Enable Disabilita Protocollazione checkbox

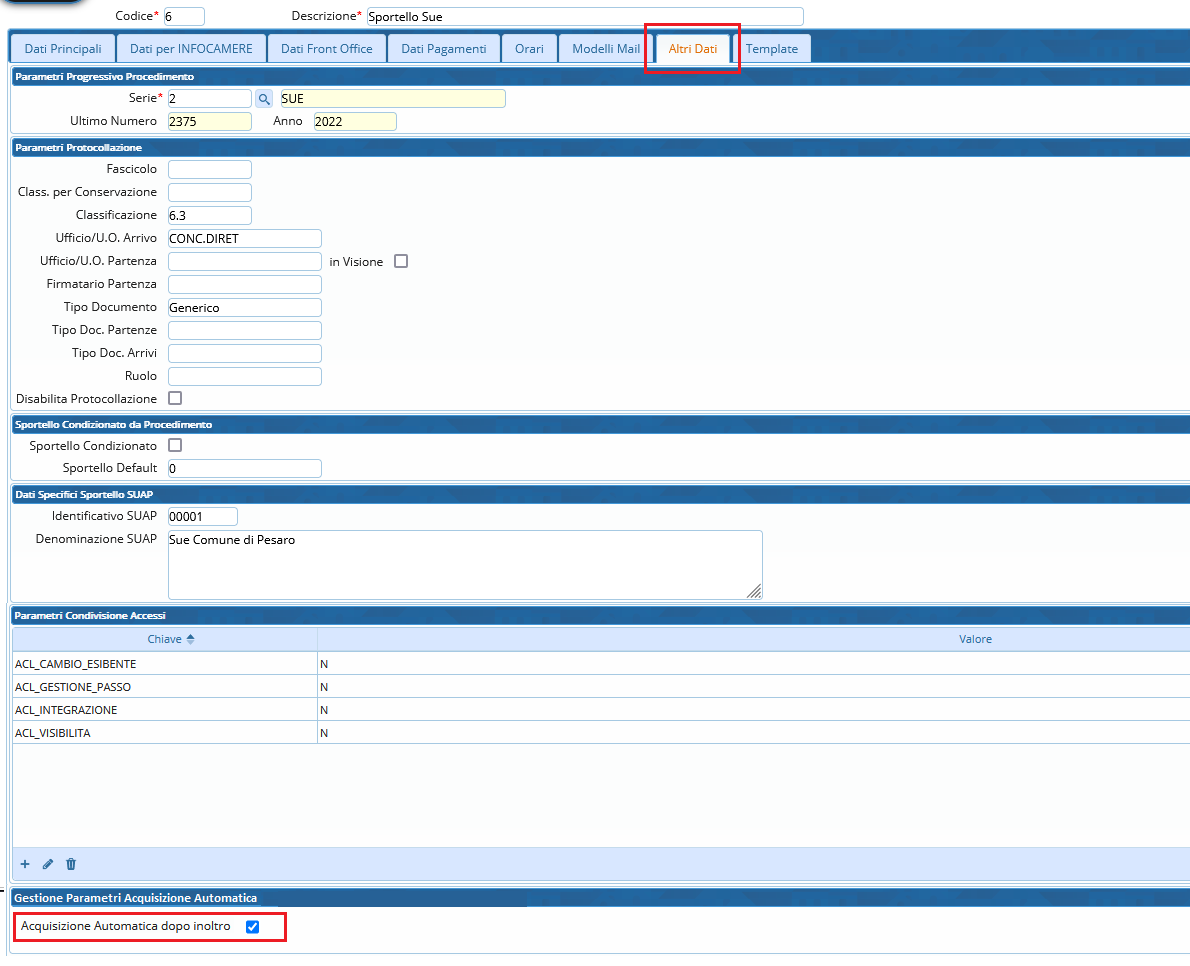pos(175,398)
